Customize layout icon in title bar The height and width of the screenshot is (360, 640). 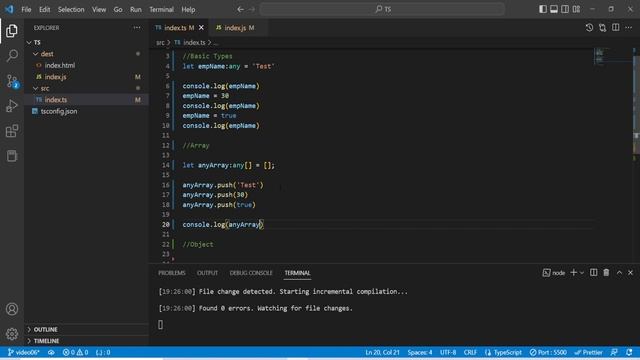pyautogui.click(x=576, y=9)
